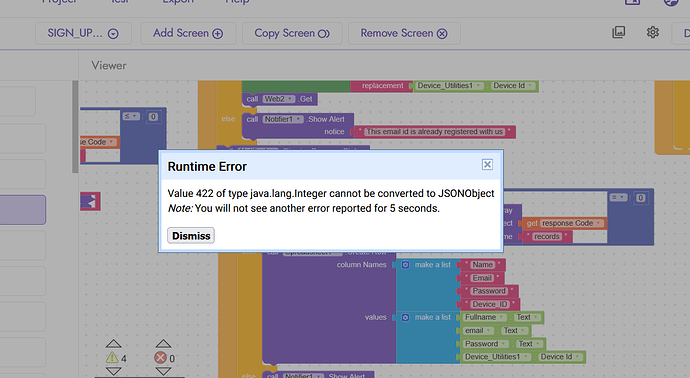Open the settings gear icon
The width and height of the screenshot is (690, 378).
(653, 32)
